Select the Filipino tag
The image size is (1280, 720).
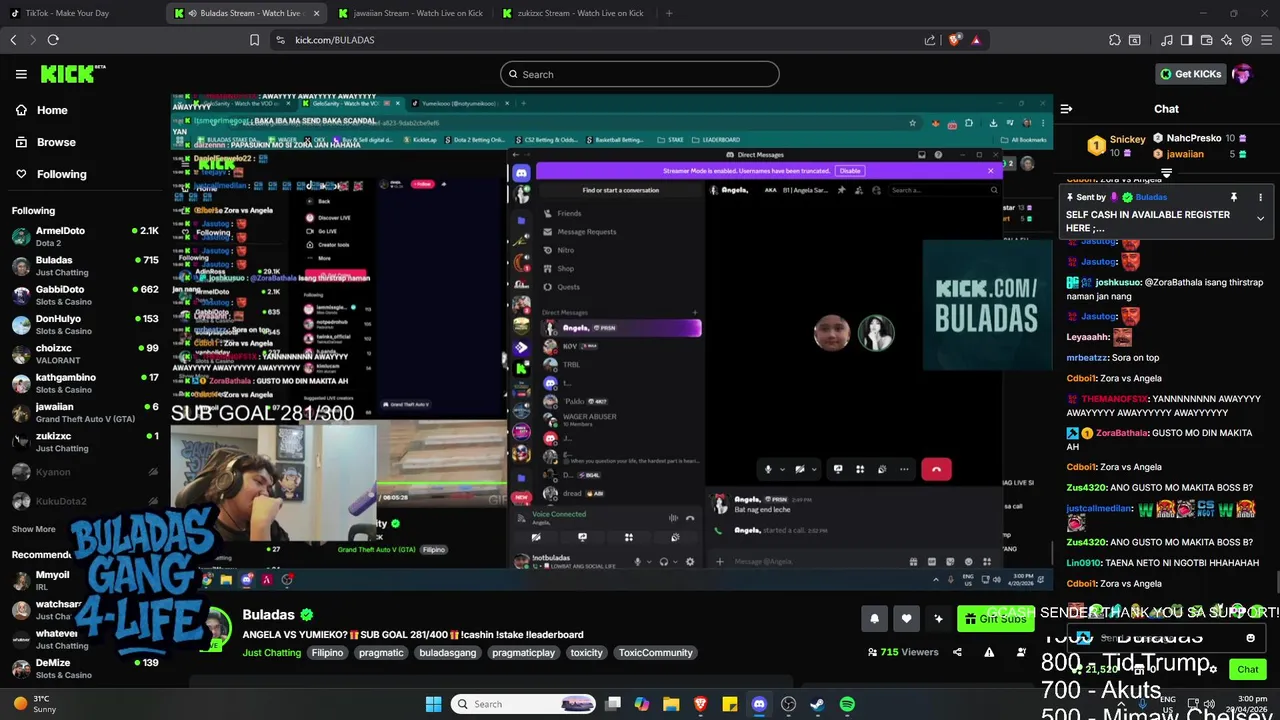pyautogui.click(x=327, y=653)
